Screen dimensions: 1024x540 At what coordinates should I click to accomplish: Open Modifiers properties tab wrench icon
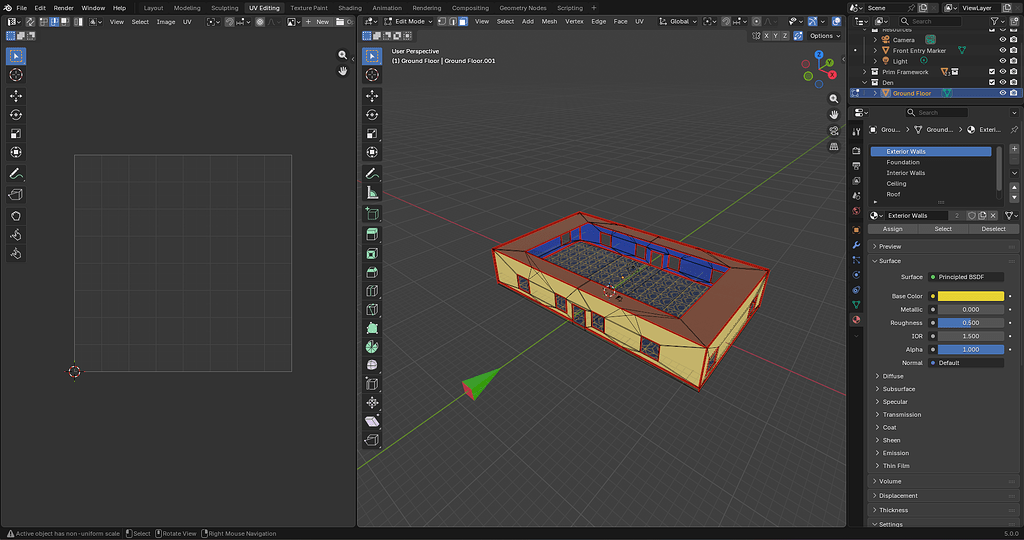pos(856,245)
